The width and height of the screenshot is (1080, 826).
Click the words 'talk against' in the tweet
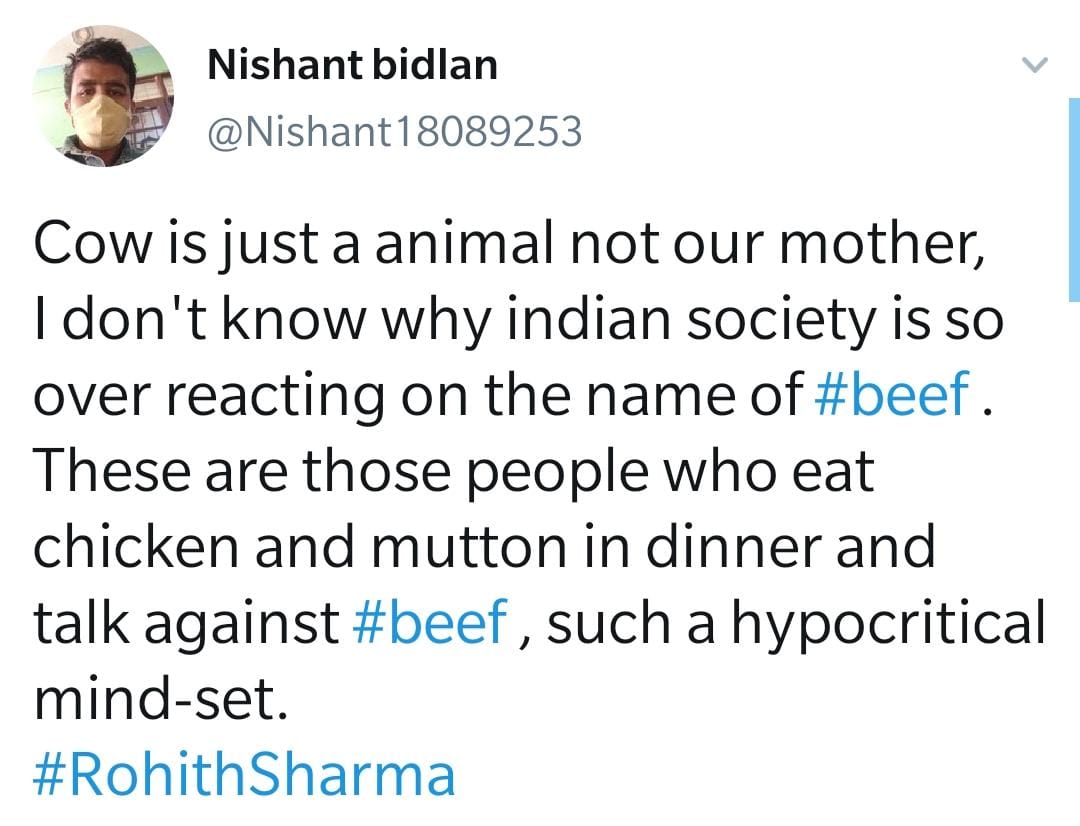coord(186,622)
